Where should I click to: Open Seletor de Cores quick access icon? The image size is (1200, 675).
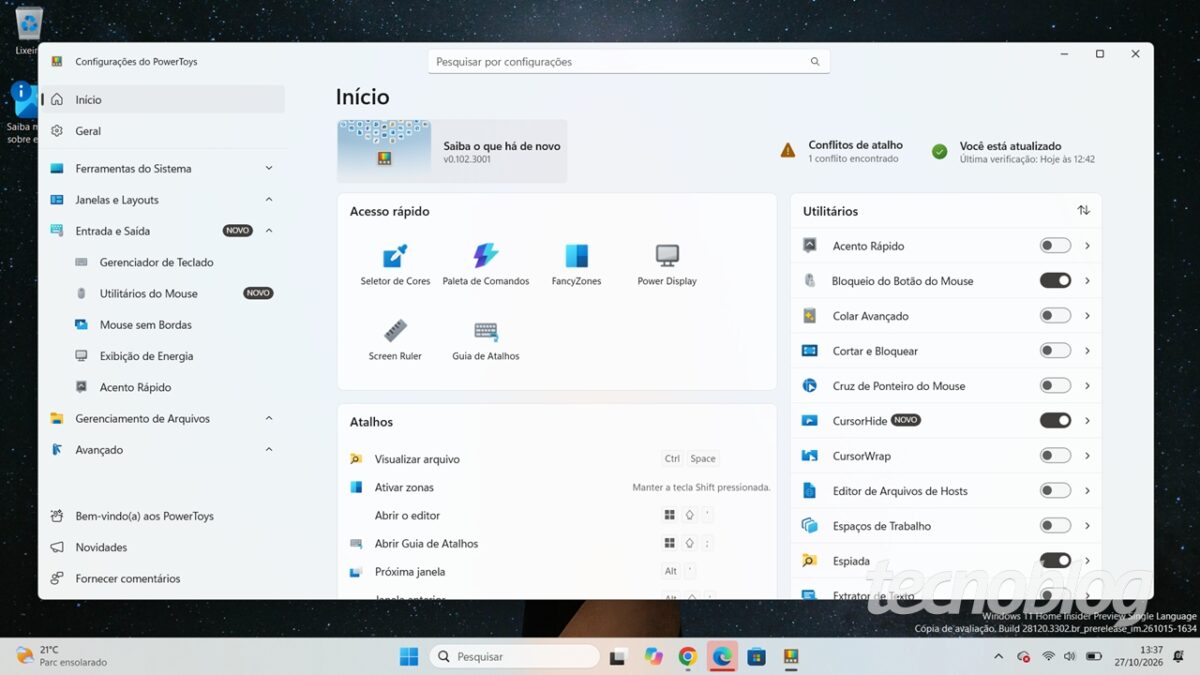click(x=395, y=256)
